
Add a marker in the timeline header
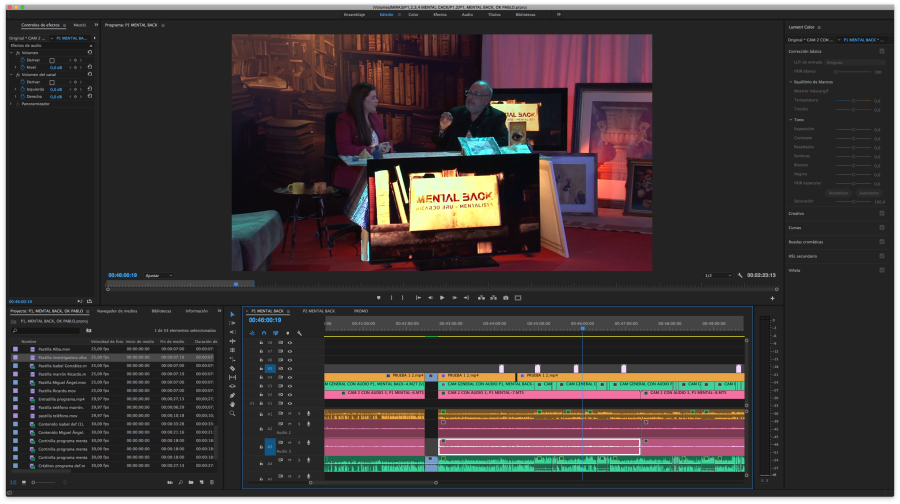pyautogui.click(x=288, y=333)
